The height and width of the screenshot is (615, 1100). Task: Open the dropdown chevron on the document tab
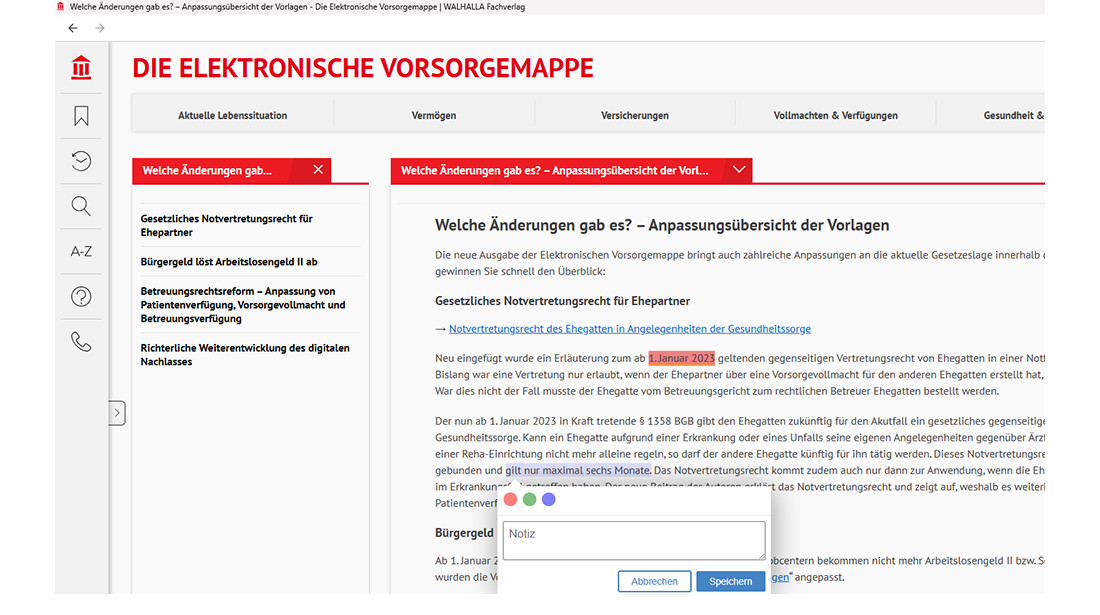click(x=739, y=170)
